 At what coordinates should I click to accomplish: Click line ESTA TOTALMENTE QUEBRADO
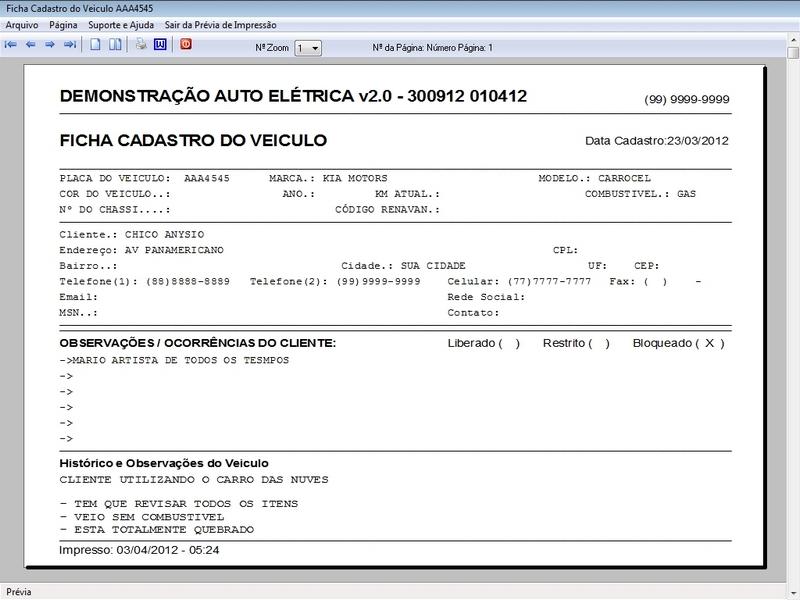pyautogui.click(x=164, y=530)
